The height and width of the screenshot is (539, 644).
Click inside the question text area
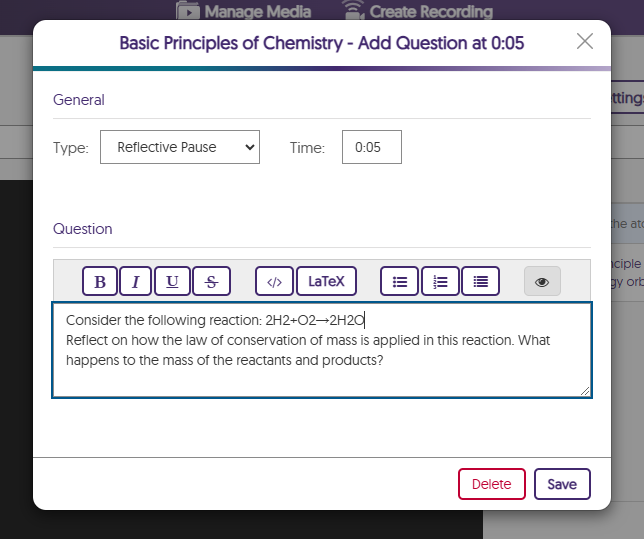point(322,350)
